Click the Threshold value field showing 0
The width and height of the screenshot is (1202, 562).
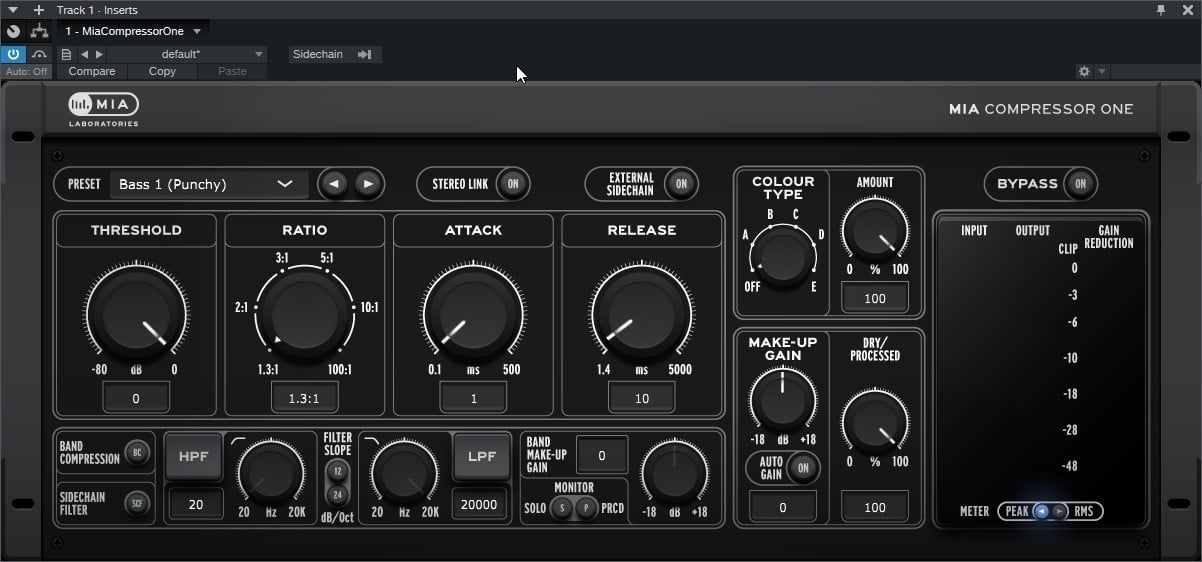(136, 398)
